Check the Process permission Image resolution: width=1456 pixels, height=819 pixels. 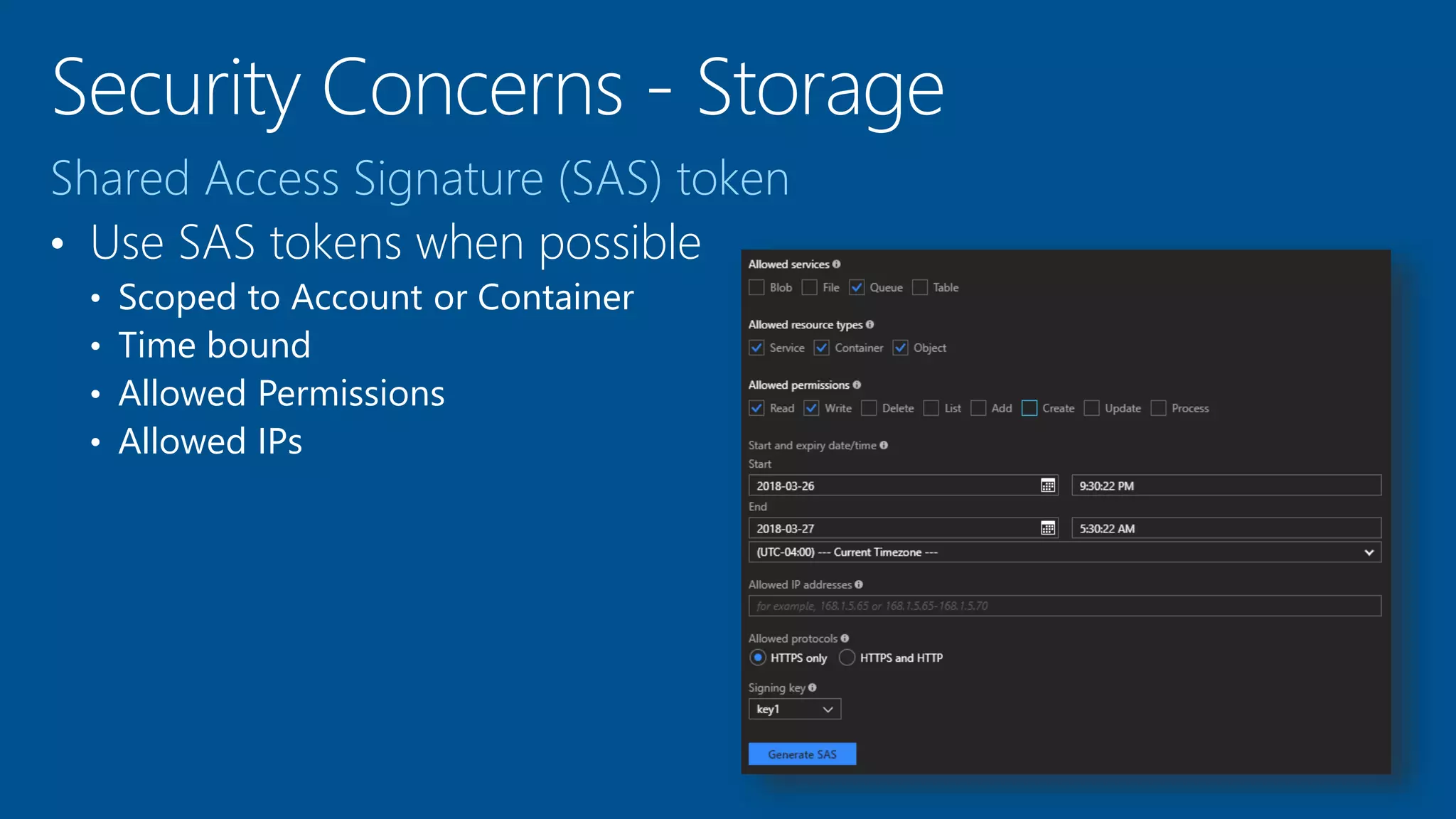[1159, 408]
